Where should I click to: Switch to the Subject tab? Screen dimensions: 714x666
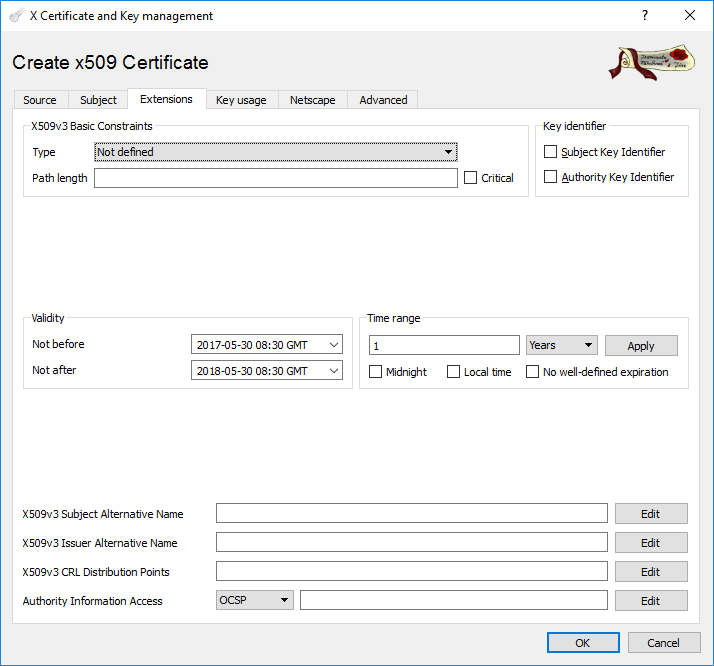coord(98,100)
